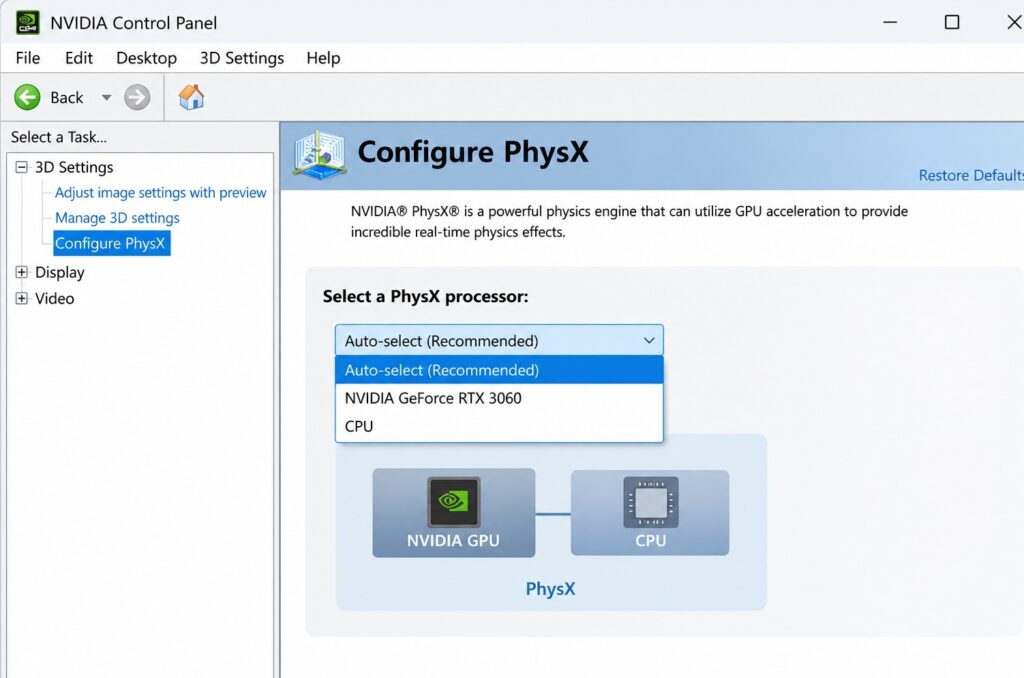Open the 3D Settings menu
The image size is (1024, 678).
242,58
